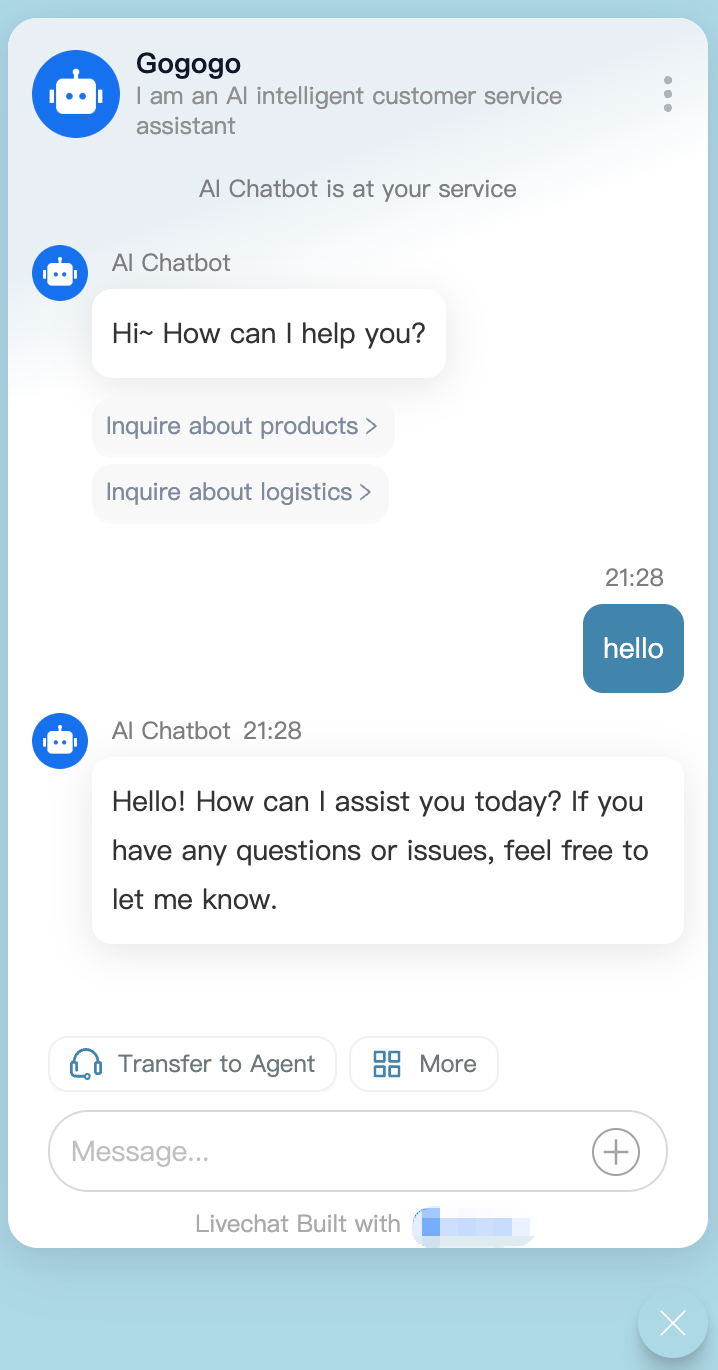Image resolution: width=718 pixels, height=1370 pixels.
Task: Focus the Message input field
Action: (x=320, y=1151)
